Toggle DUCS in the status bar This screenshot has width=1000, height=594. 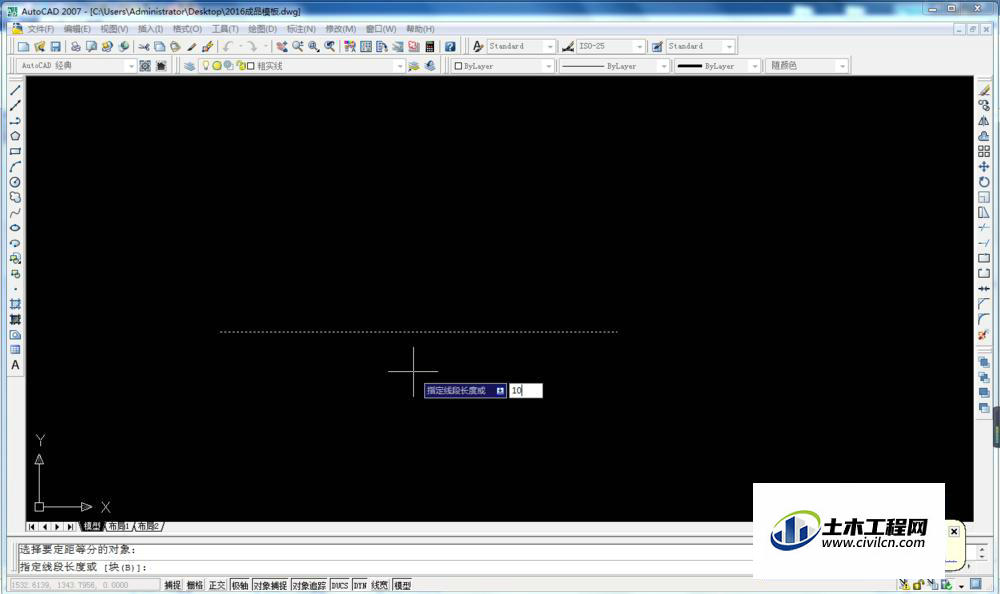pyautogui.click(x=339, y=585)
